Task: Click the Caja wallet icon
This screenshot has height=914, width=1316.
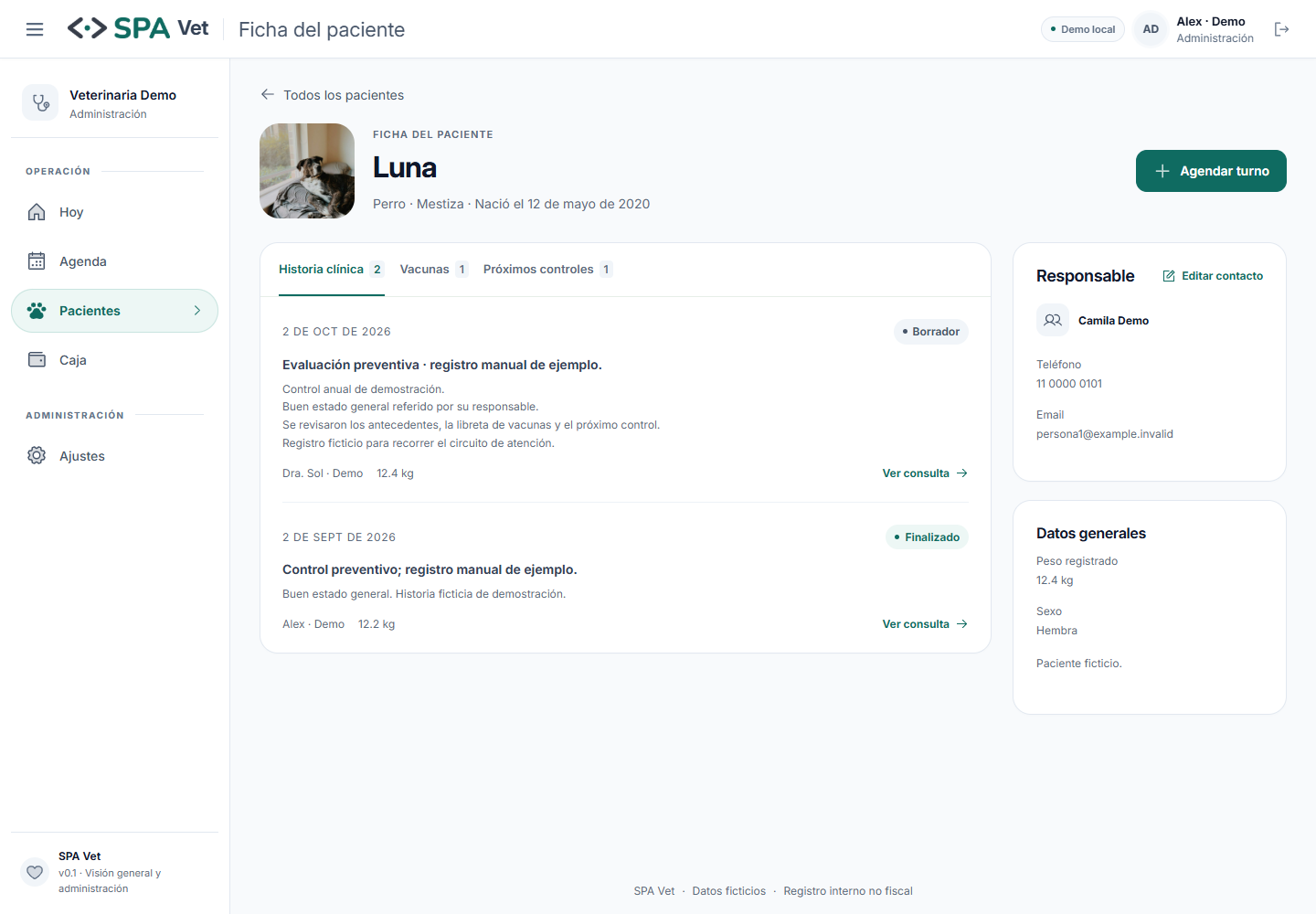Action: pyautogui.click(x=37, y=360)
